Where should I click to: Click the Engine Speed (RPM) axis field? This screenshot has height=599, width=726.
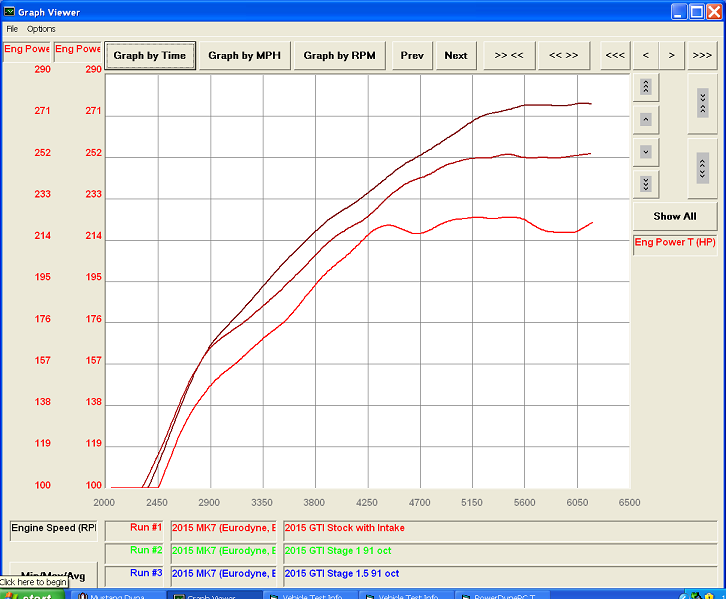click(x=53, y=530)
